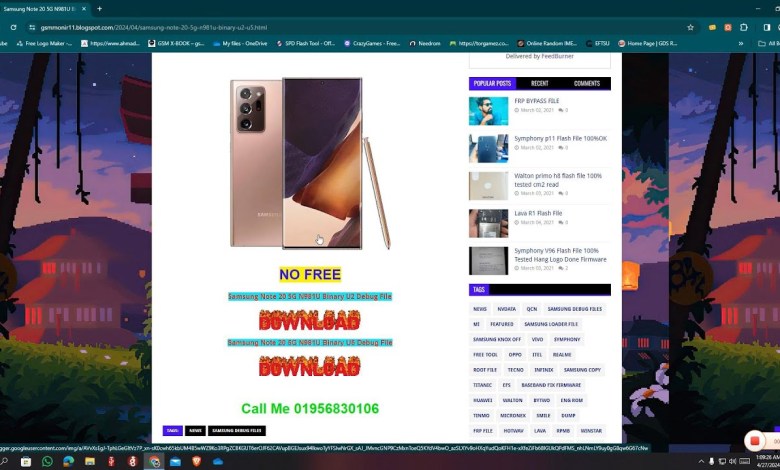The height and width of the screenshot is (470, 780).
Task: Bookmark this page with the star icon
Action: click(690, 27)
